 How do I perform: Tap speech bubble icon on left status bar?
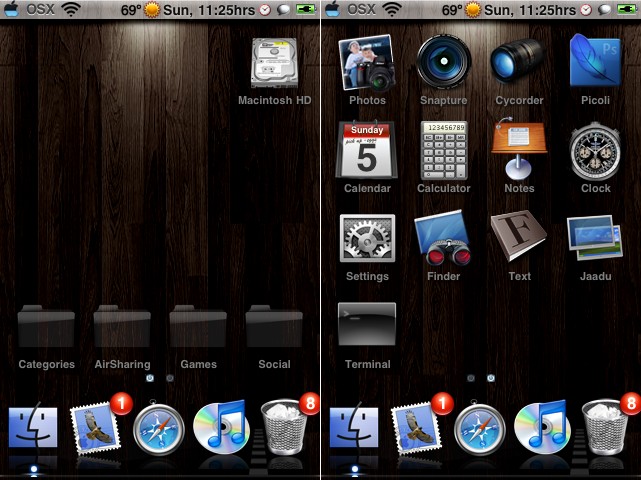283,10
